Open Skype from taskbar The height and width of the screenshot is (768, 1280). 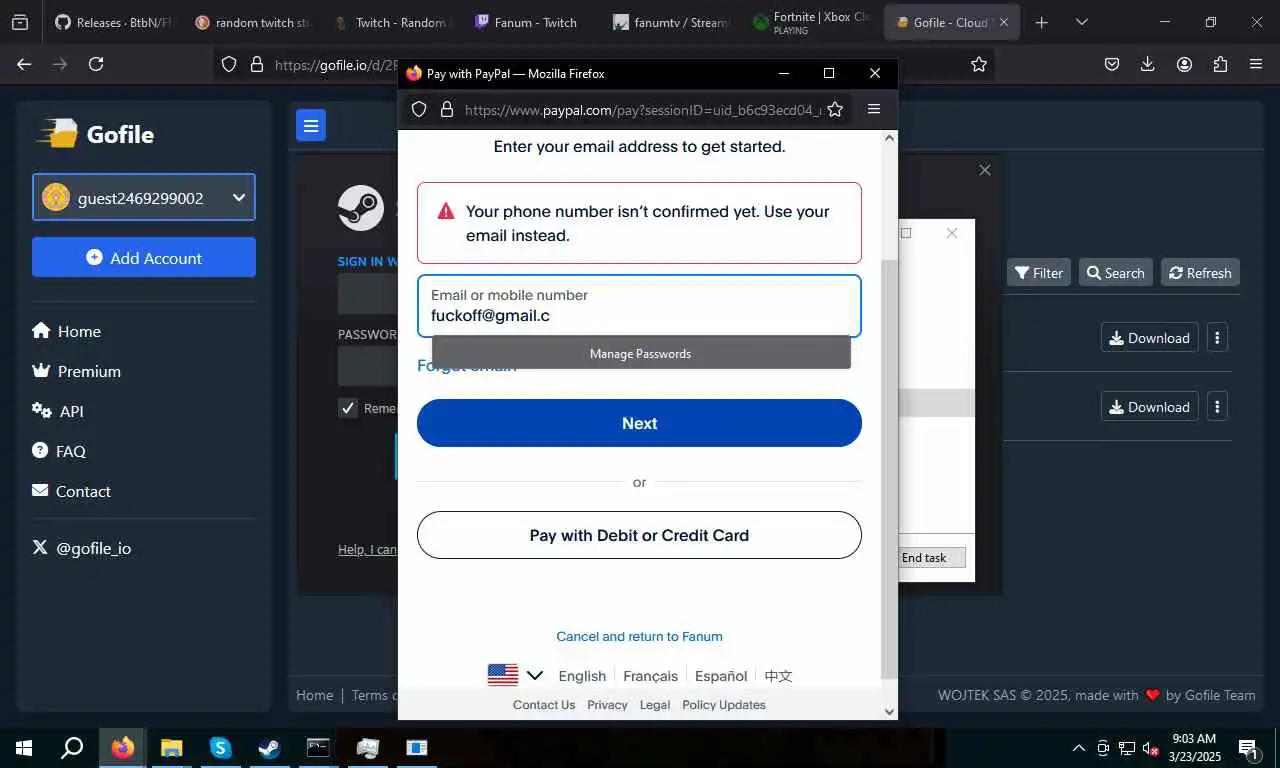coord(220,748)
